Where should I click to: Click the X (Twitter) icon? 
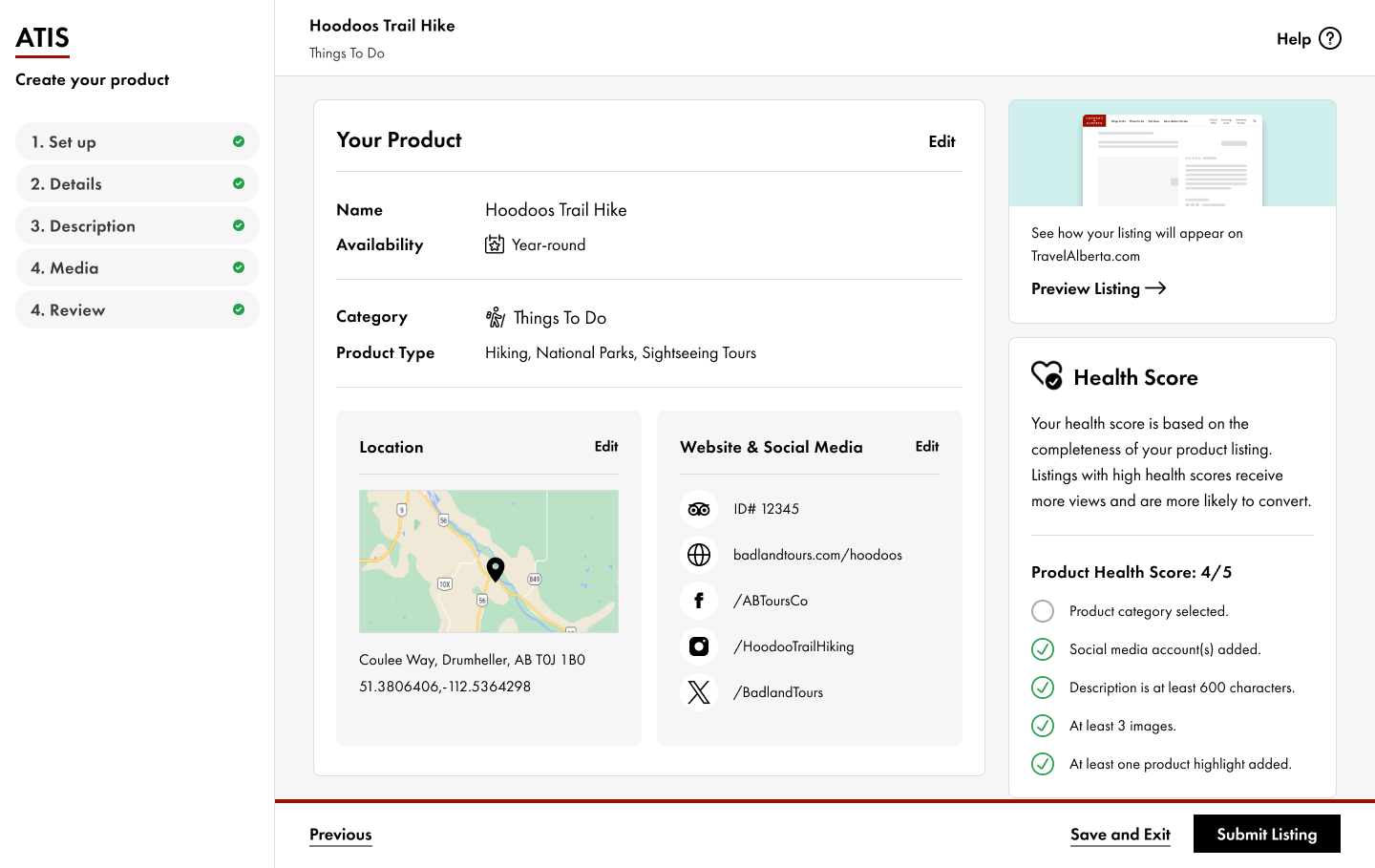click(x=699, y=692)
